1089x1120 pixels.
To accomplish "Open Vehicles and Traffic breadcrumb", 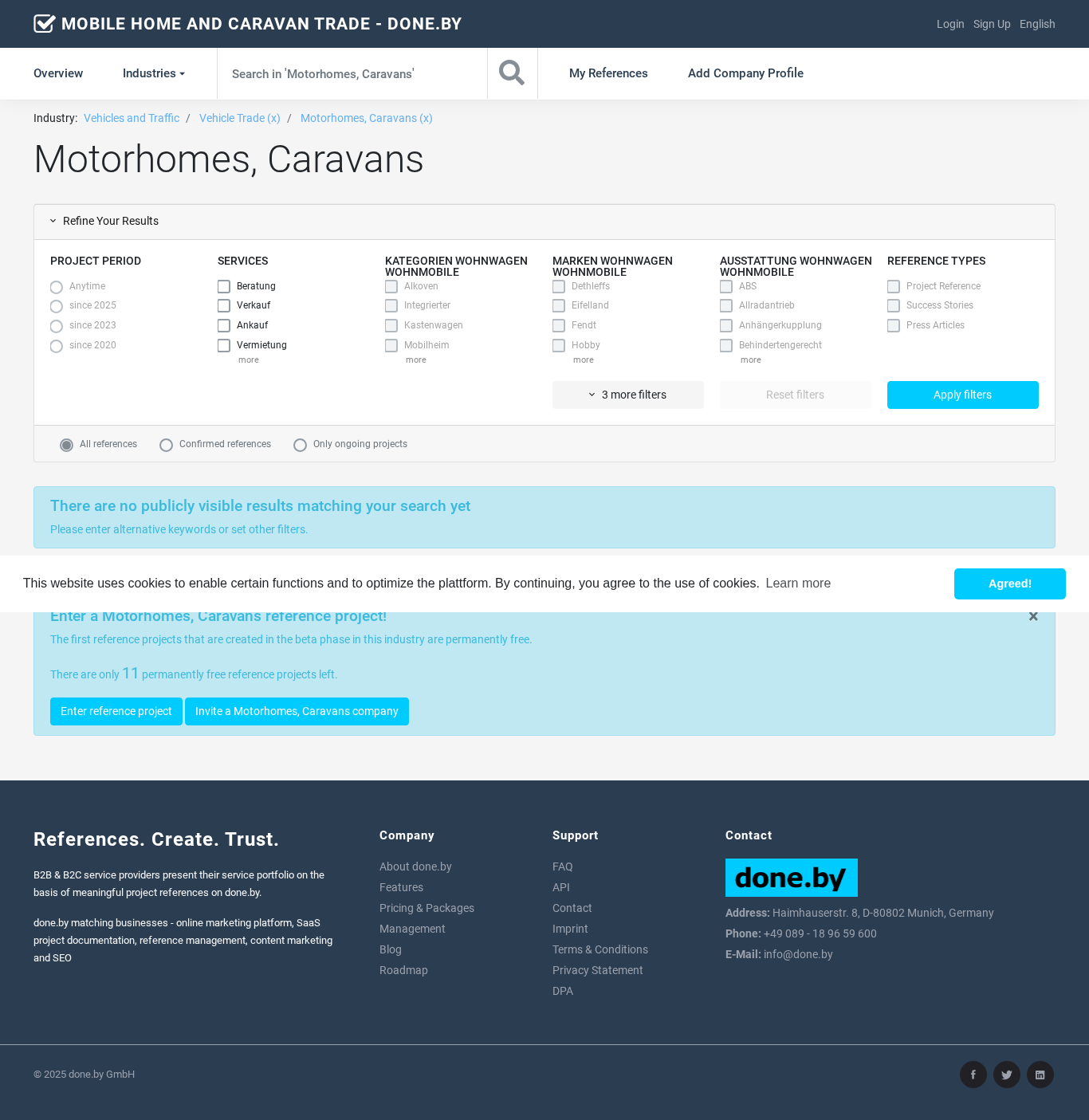I will pyautogui.click(x=132, y=118).
